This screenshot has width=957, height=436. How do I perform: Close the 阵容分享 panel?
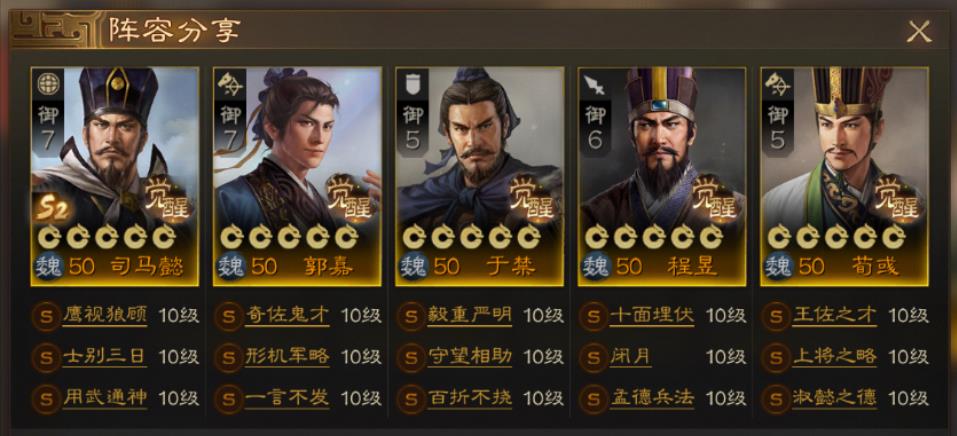[919, 31]
